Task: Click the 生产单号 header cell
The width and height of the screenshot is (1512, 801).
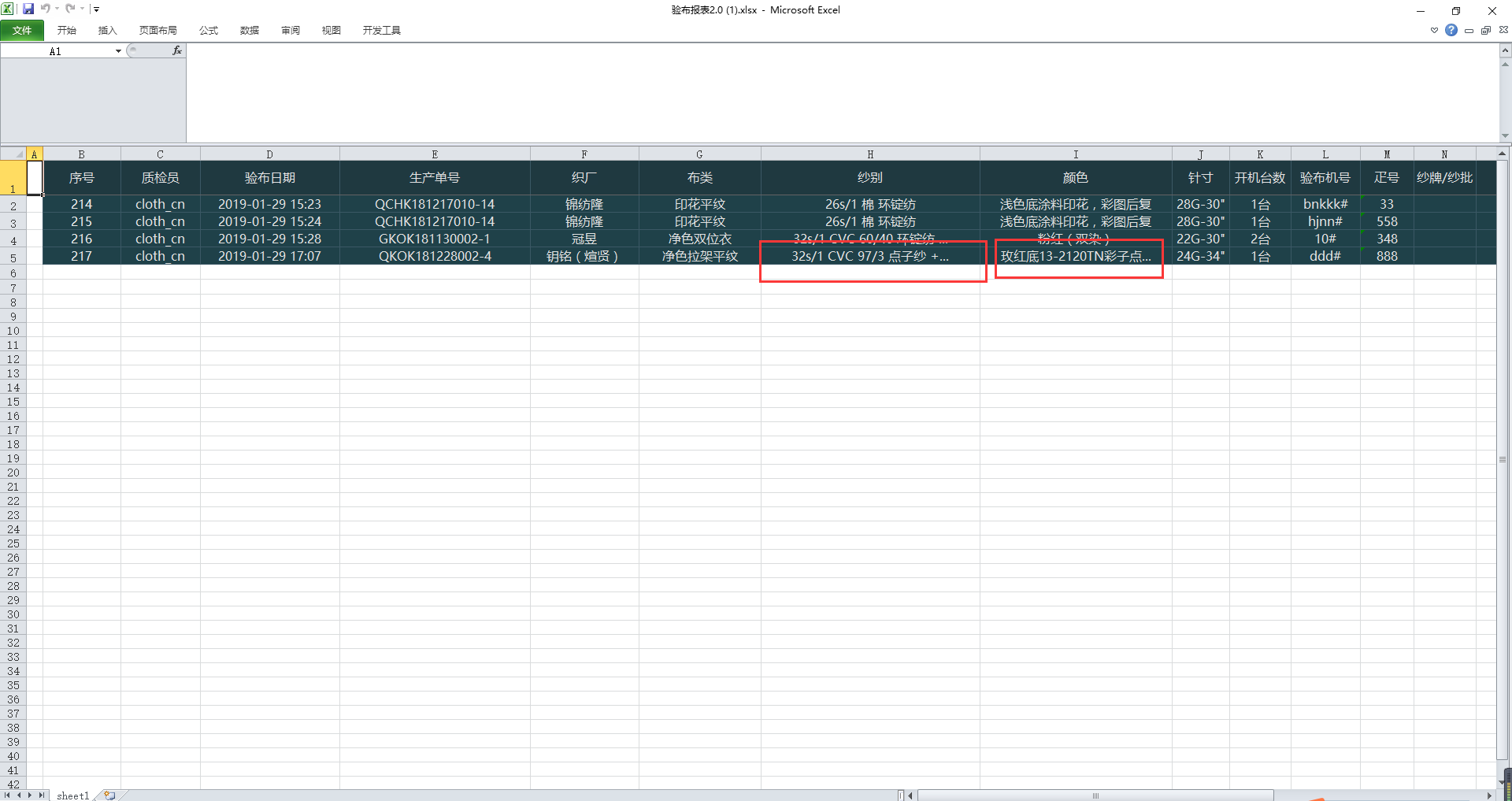Action: [x=435, y=178]
